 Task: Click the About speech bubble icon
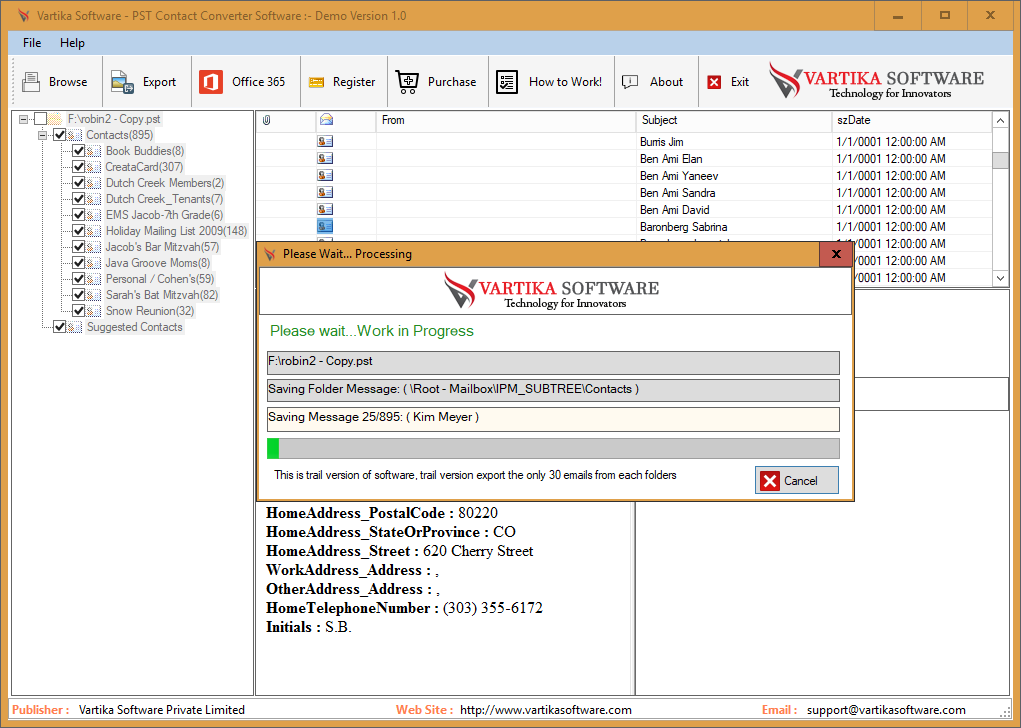coord(630,82)
